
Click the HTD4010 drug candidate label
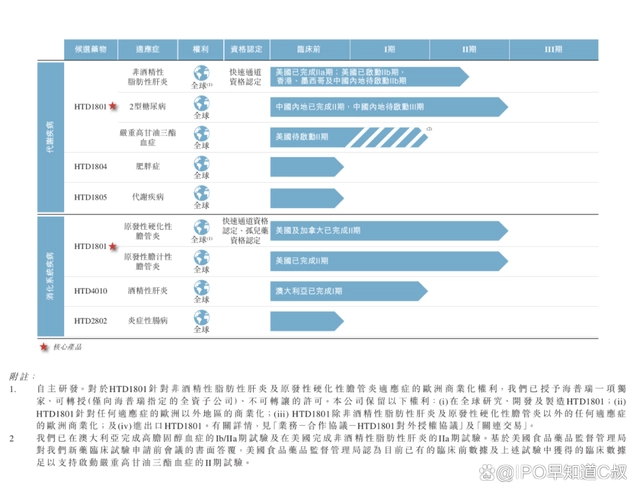tap(90, 291)
